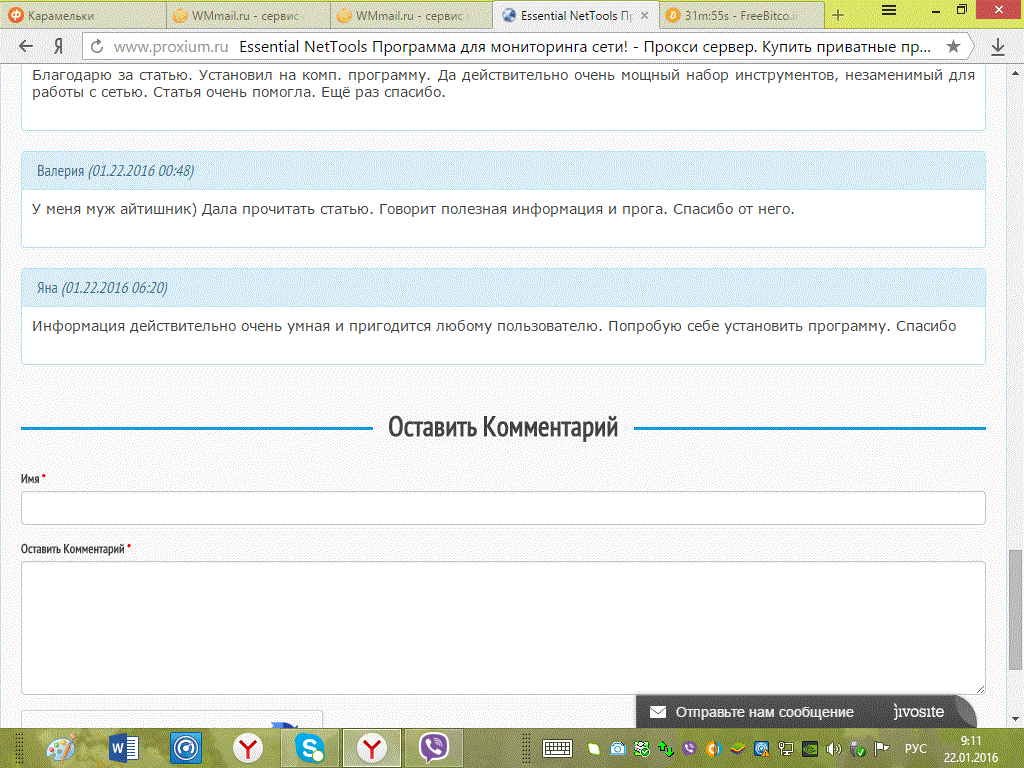This screenshot has width=1024, height=768.
Task: Click the scrollbar down arrow
Action: point(1016,720)
